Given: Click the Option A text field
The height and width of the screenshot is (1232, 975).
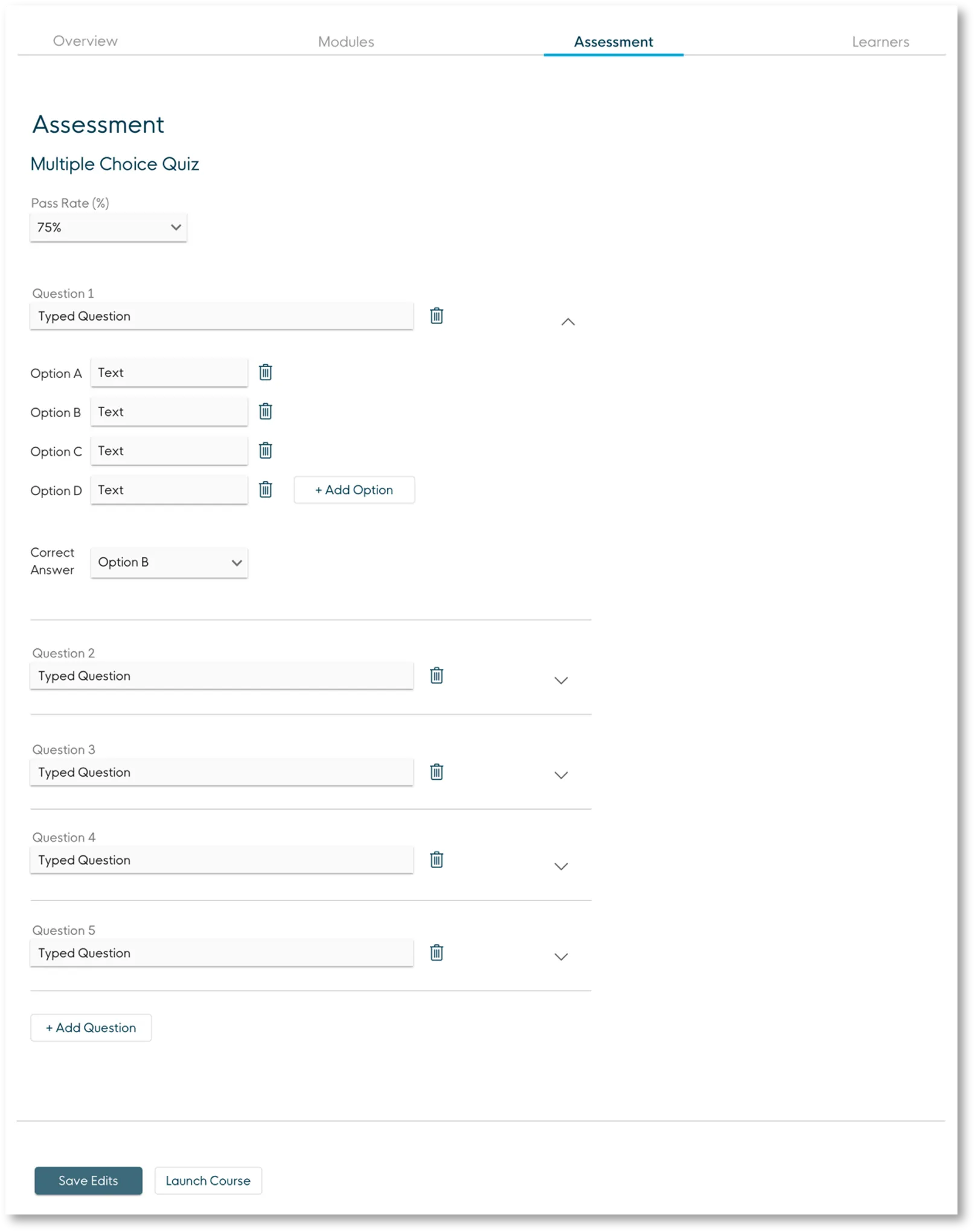Looking at the screenshot, I should [169, 373].
